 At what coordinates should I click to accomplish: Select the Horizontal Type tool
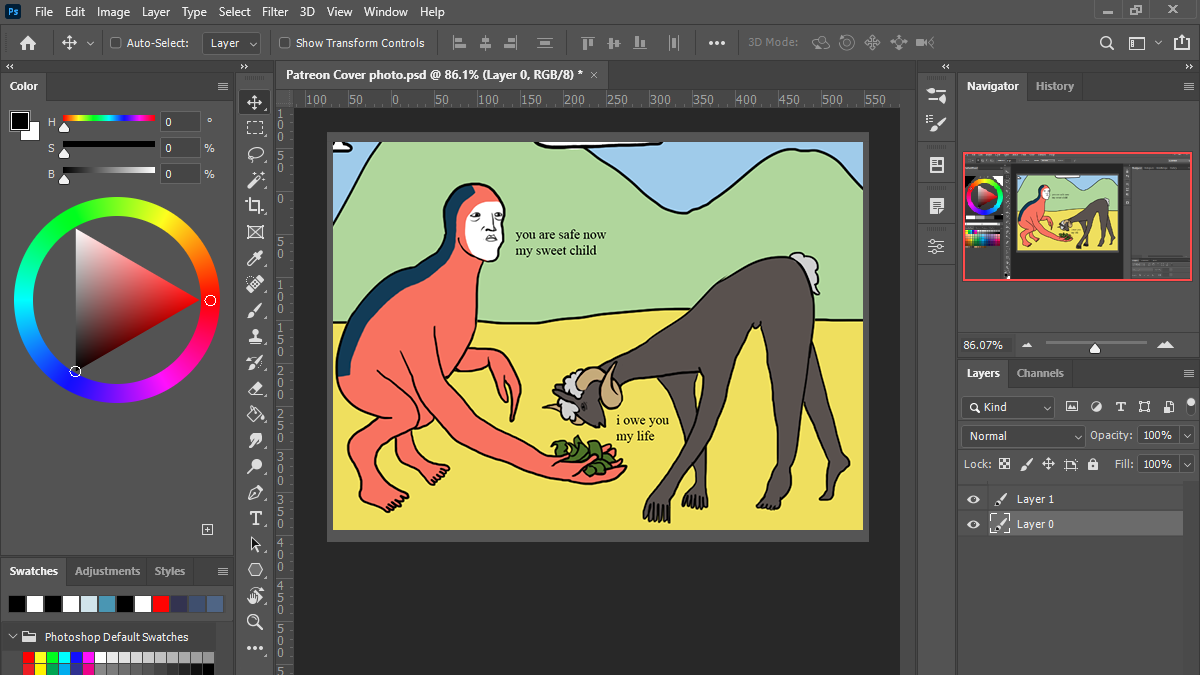click(x=255, y=518)
